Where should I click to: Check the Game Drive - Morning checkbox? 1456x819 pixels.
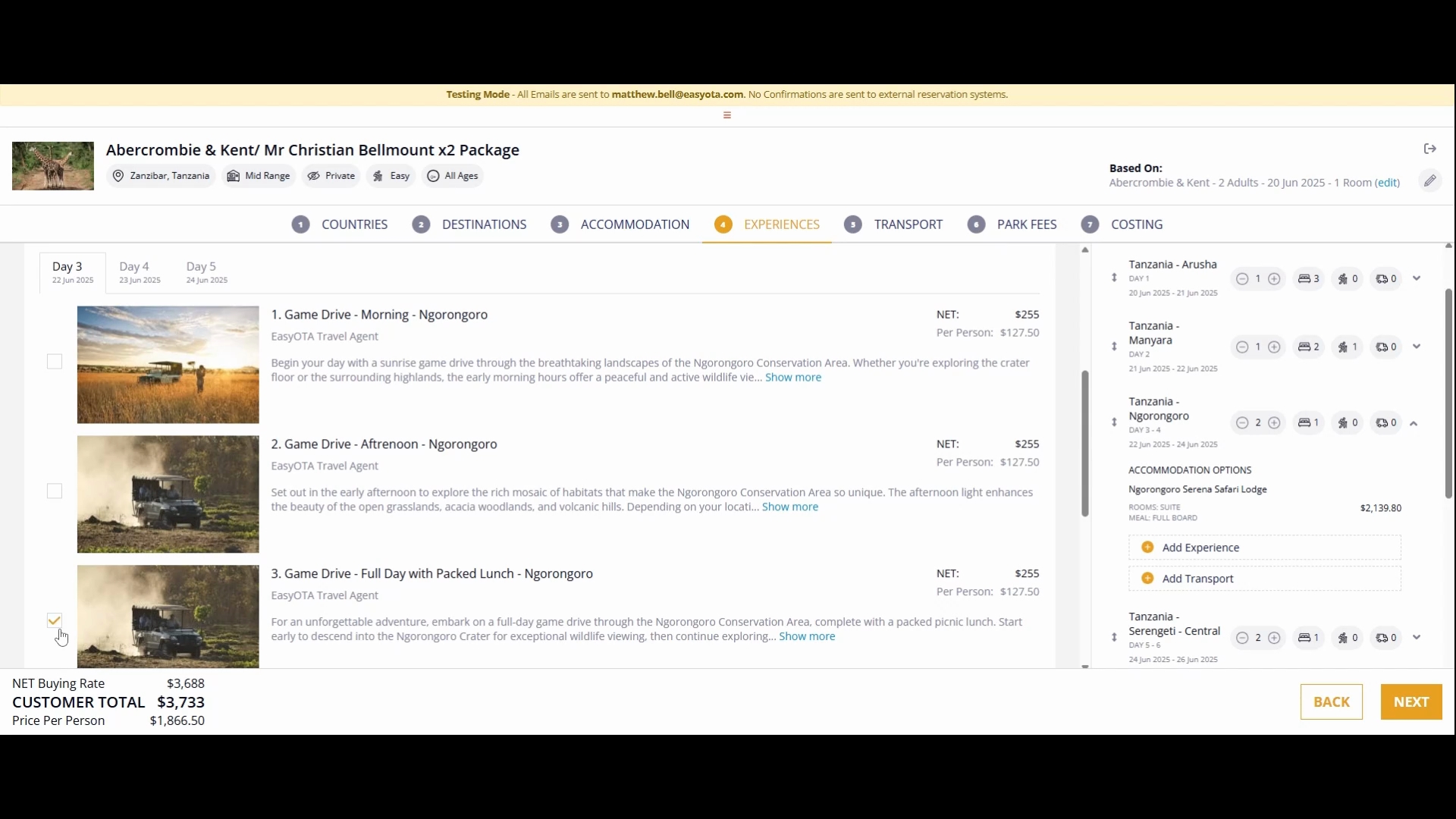pos(55,362)
